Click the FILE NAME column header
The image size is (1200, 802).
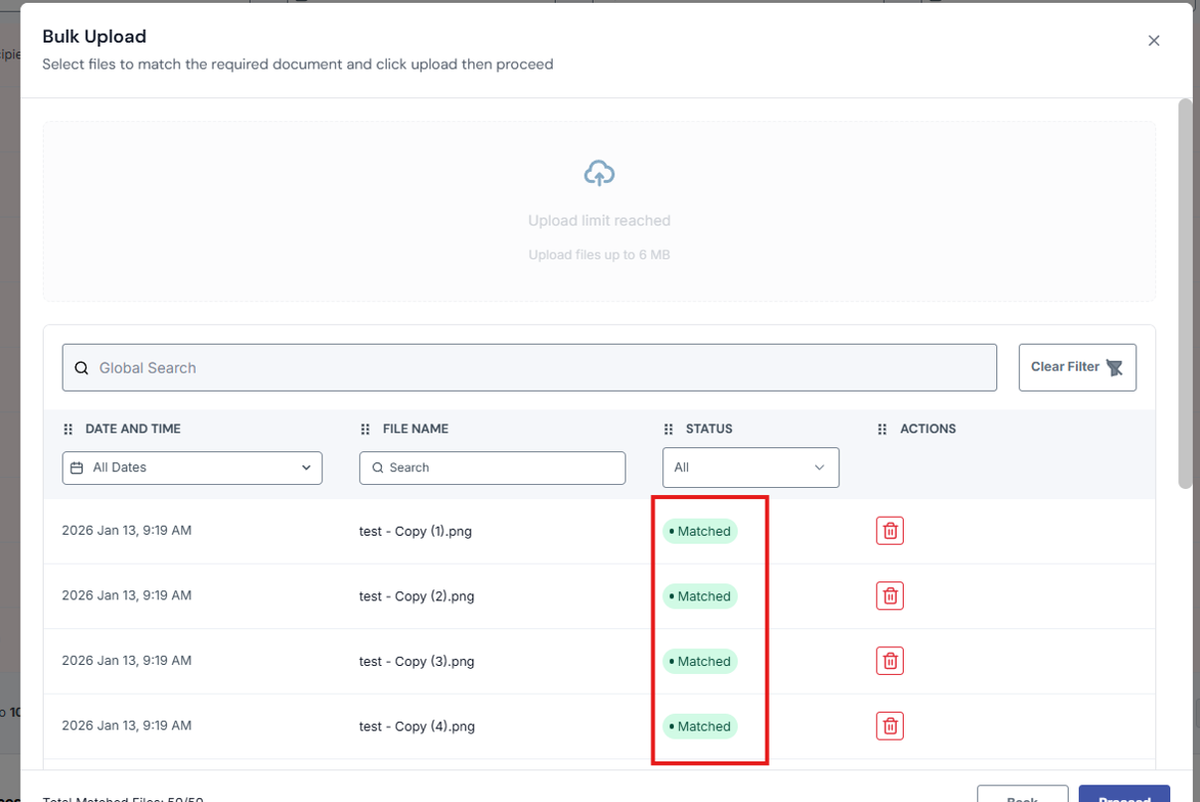pos(415,429)
